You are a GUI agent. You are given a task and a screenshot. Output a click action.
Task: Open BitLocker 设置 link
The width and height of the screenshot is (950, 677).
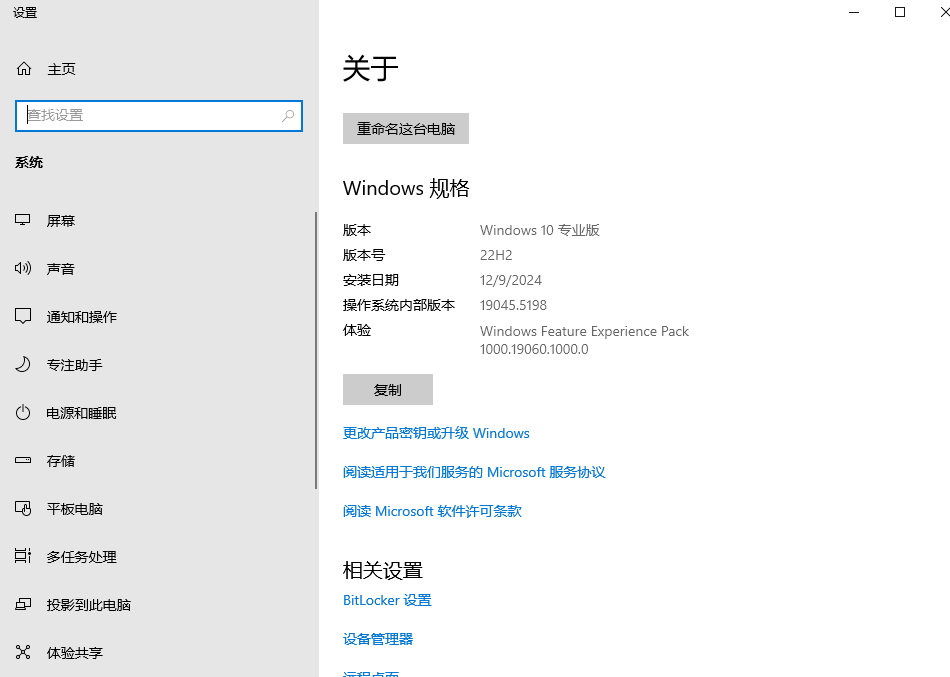pyautogui.click(x=387, y=600)
